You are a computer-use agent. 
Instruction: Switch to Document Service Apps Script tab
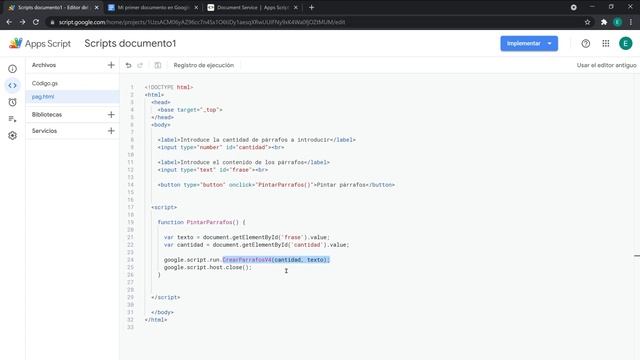pos(253,7)
